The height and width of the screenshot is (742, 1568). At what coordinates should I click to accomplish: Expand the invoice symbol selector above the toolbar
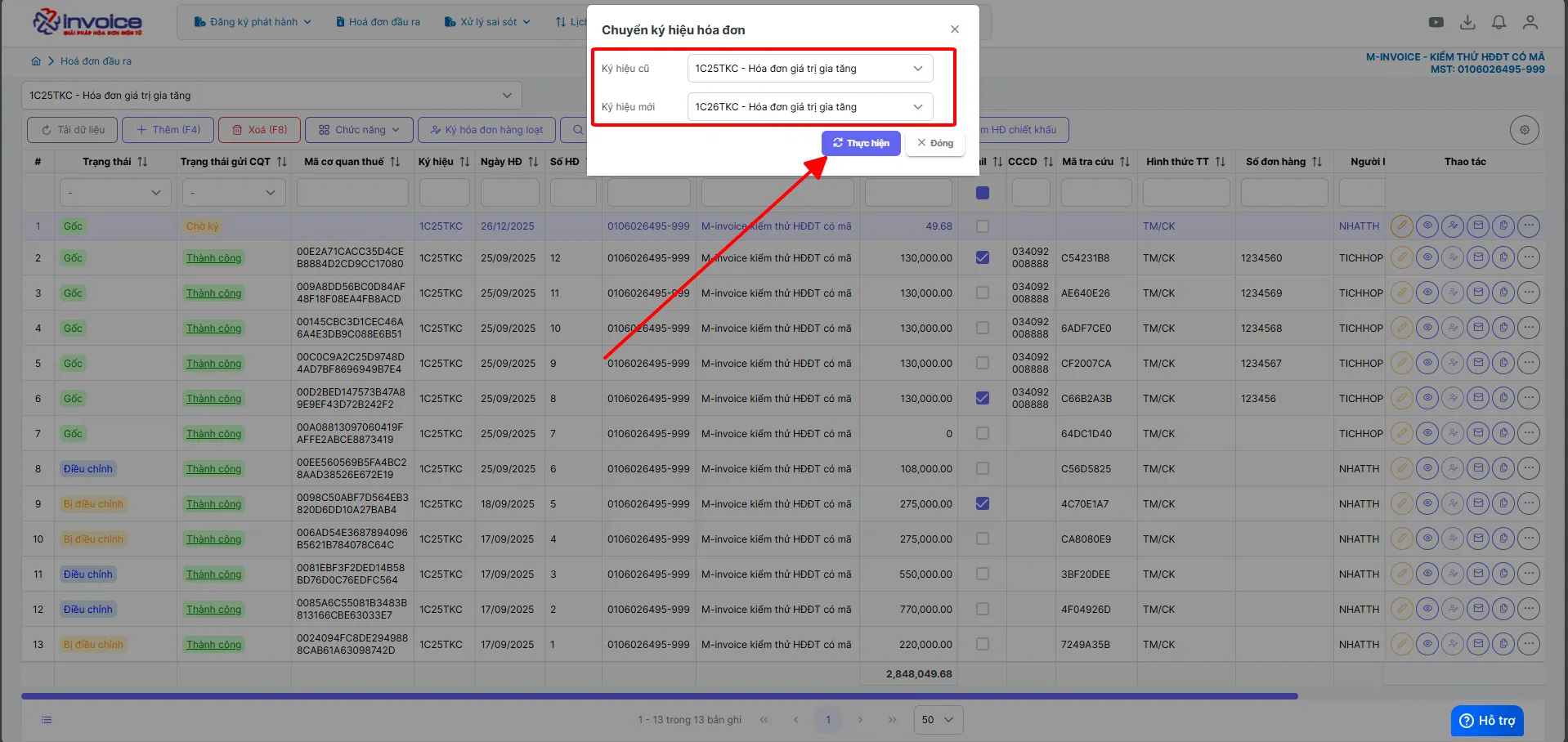tap(271, 96)
